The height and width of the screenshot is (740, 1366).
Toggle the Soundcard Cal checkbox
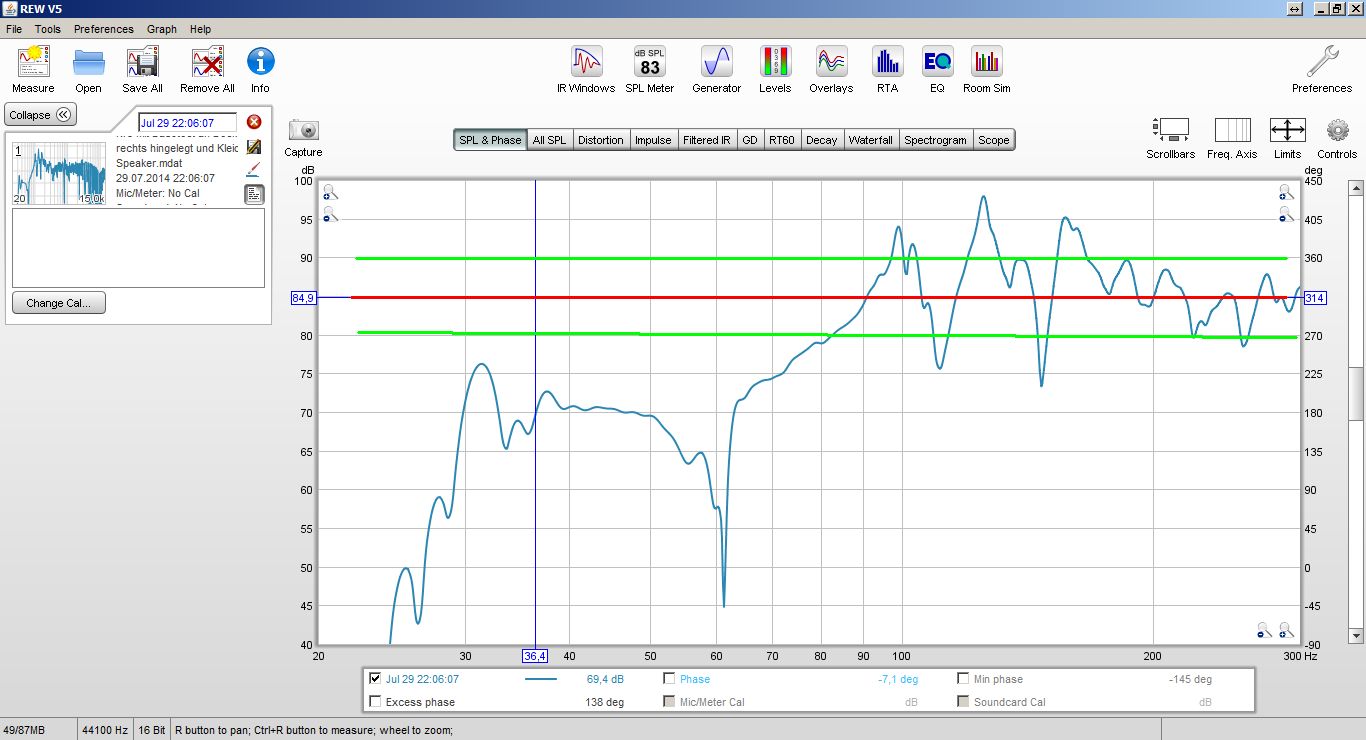963,702
